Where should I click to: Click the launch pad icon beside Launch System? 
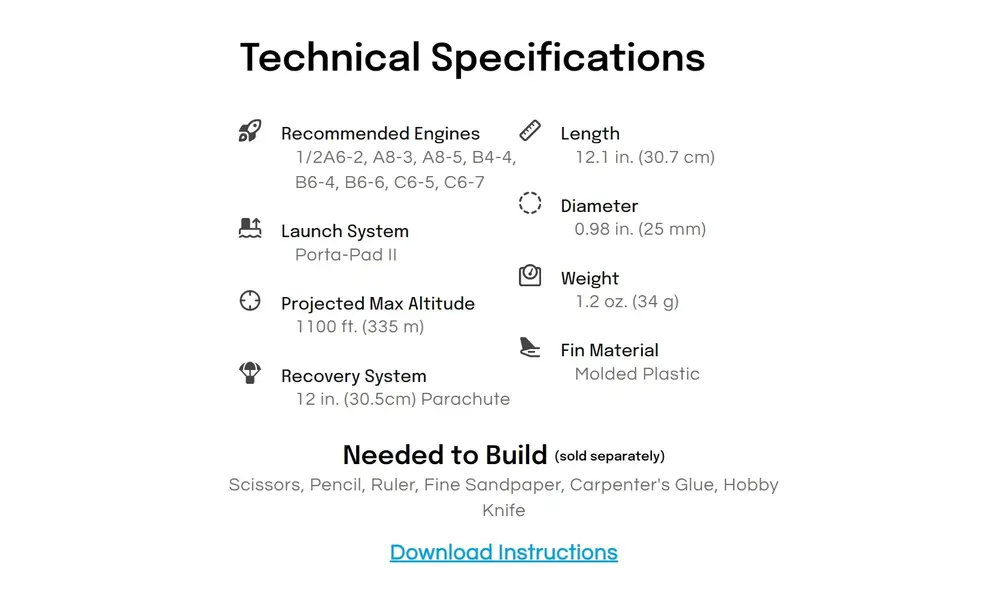click(x=250, y=228)
